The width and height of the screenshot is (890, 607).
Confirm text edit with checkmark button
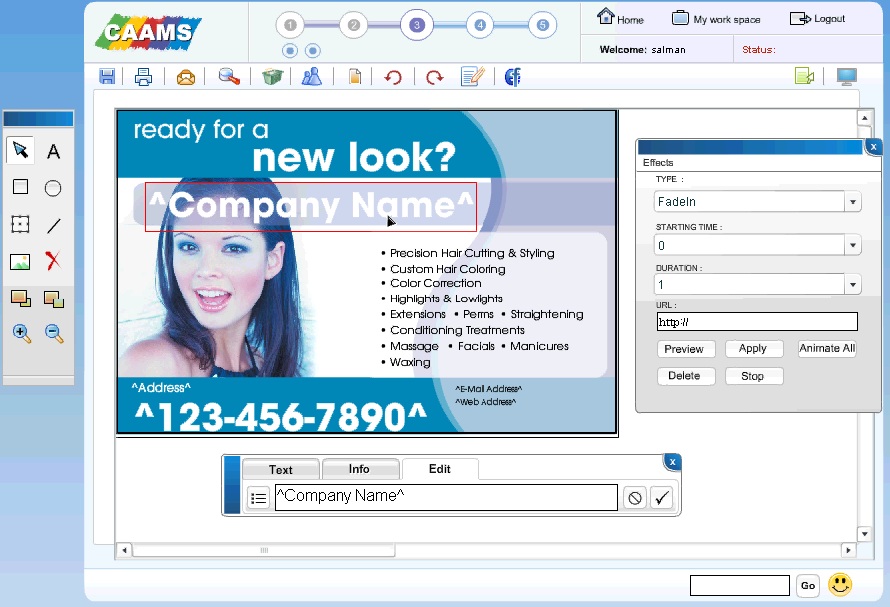(661, 498)
